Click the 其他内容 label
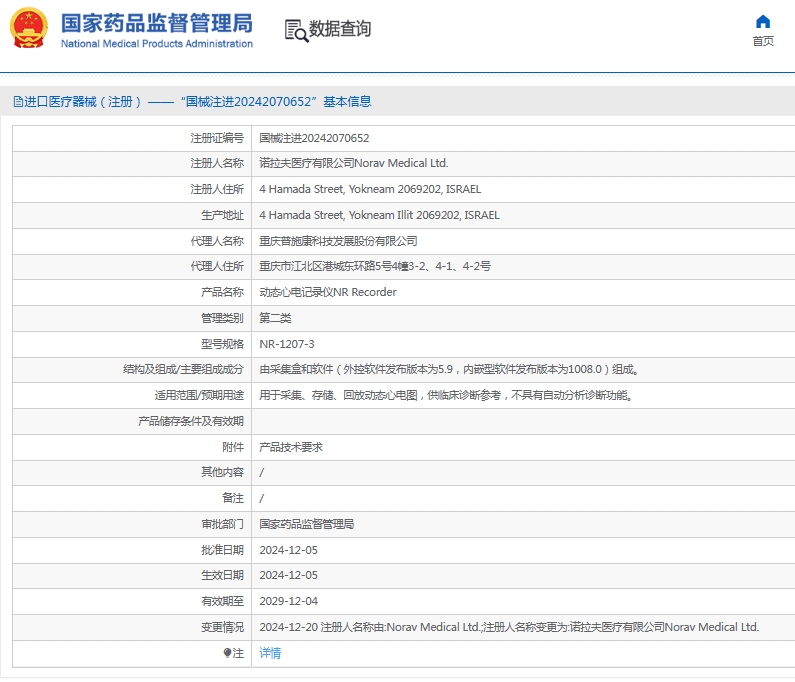This screenshot has height=682, width=795. (222, 472)
